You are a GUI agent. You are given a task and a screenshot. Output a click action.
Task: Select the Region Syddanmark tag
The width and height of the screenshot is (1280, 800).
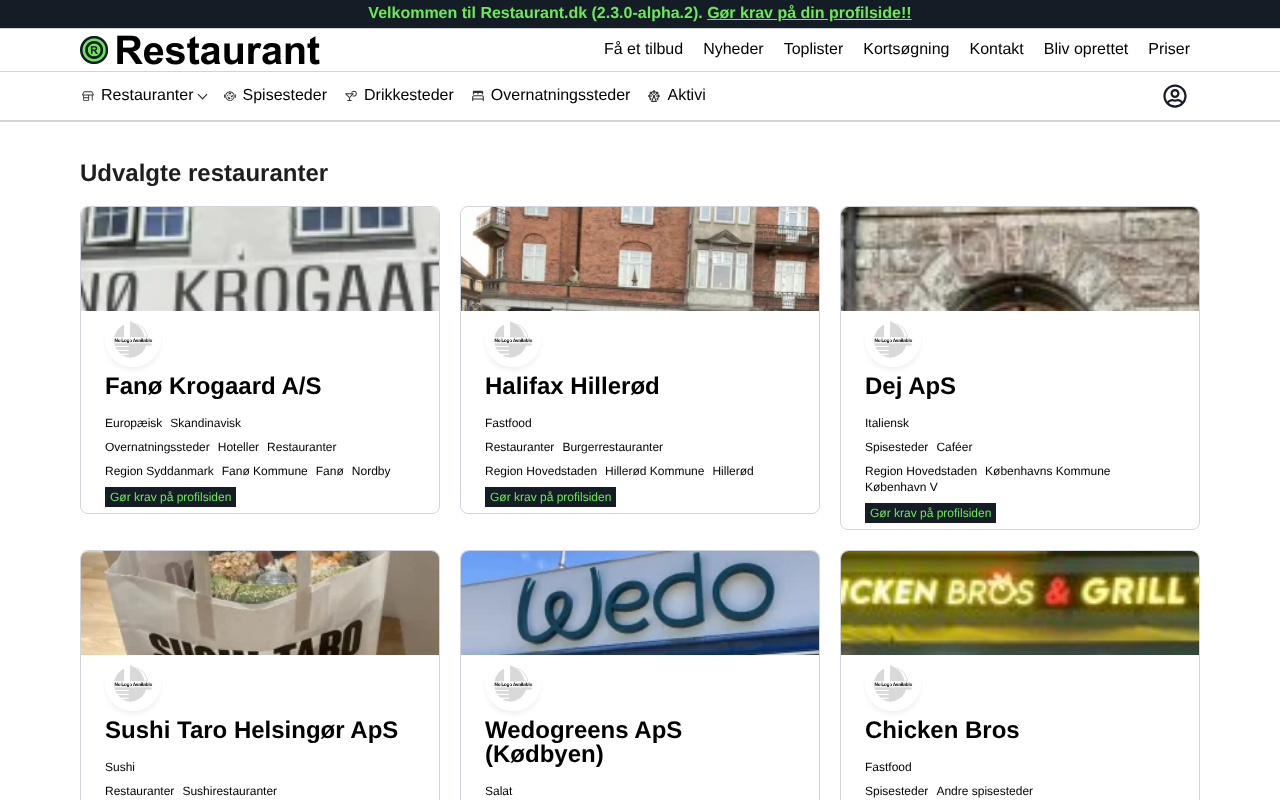click(x=159, y=471)
